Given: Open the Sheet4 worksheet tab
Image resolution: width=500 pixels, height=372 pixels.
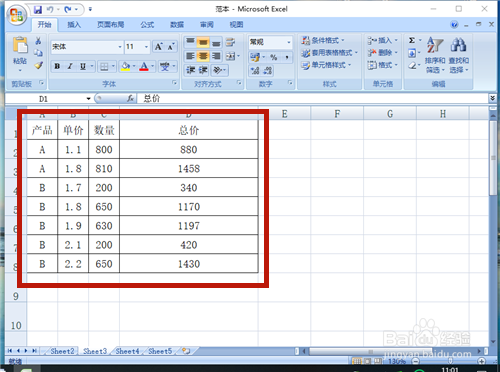Looking at the screenshot, I should pyautogui.click(x=127, y=351).
